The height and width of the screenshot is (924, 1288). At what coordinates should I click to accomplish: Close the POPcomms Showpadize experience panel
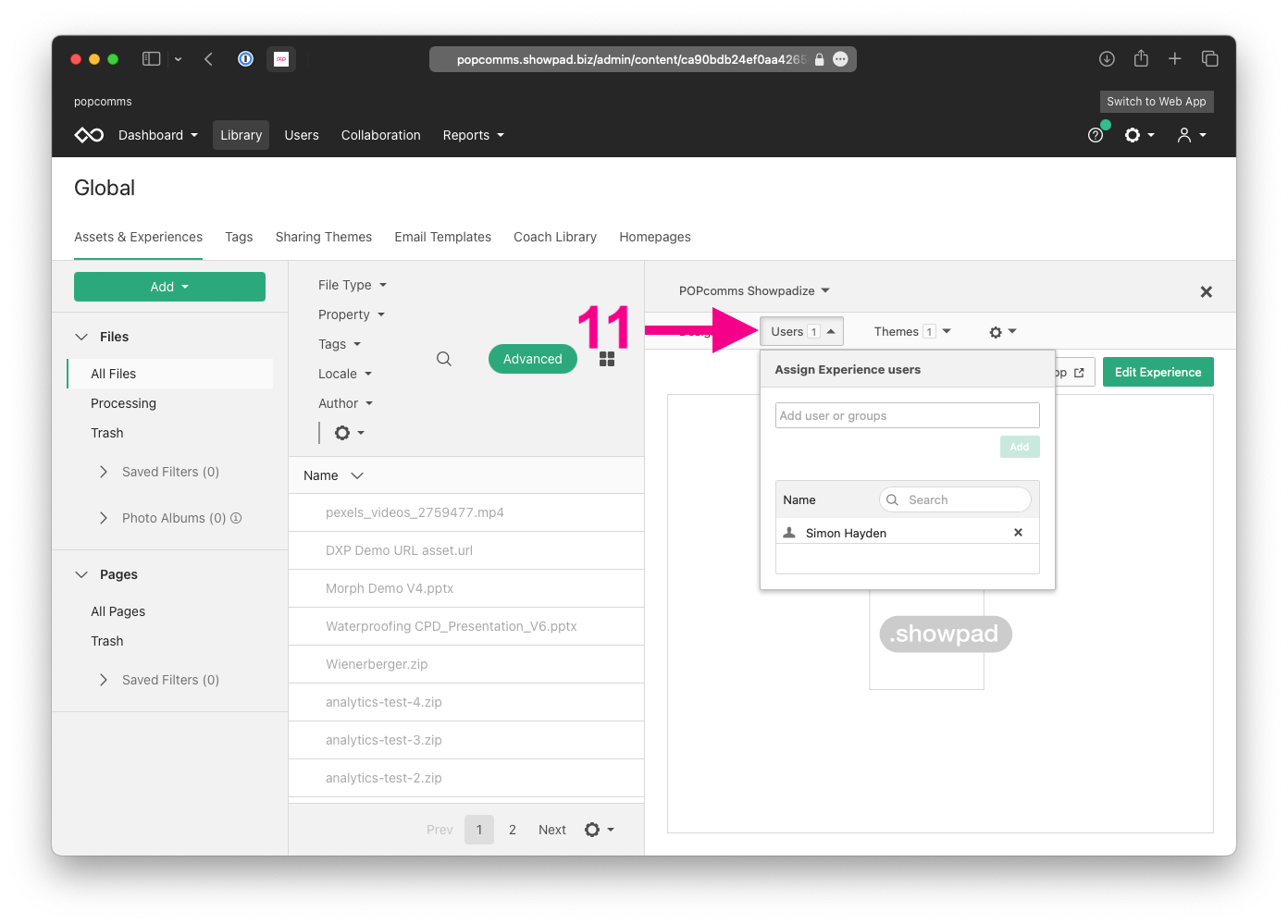point(1206,291)
